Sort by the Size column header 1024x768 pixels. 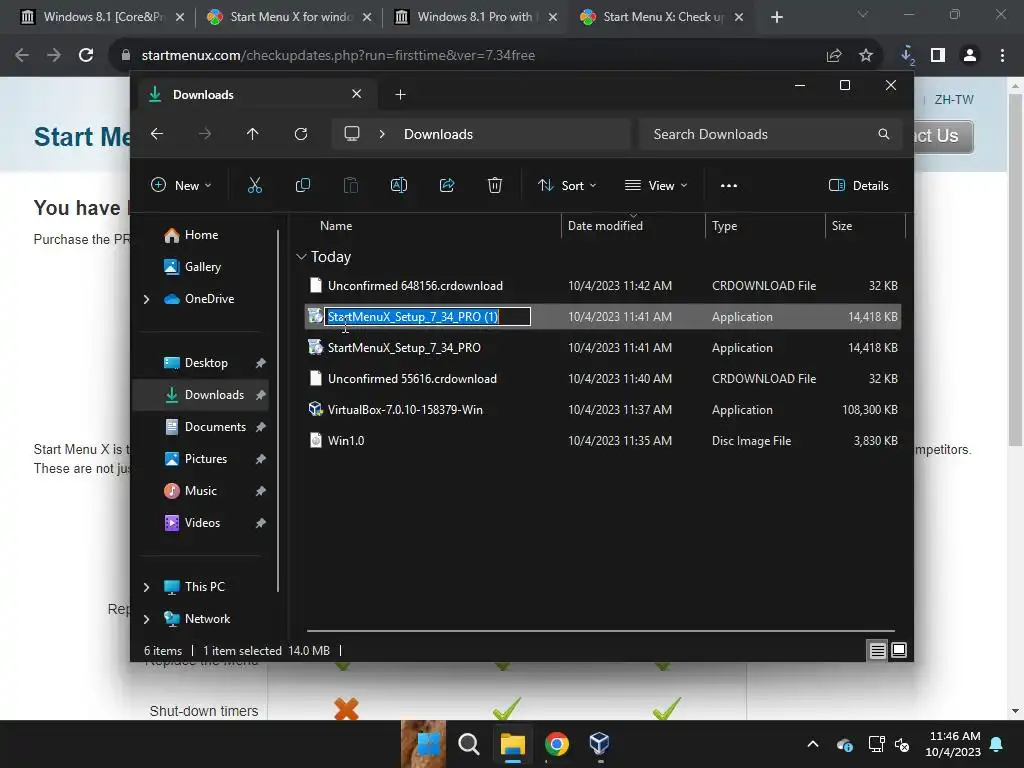842,226
